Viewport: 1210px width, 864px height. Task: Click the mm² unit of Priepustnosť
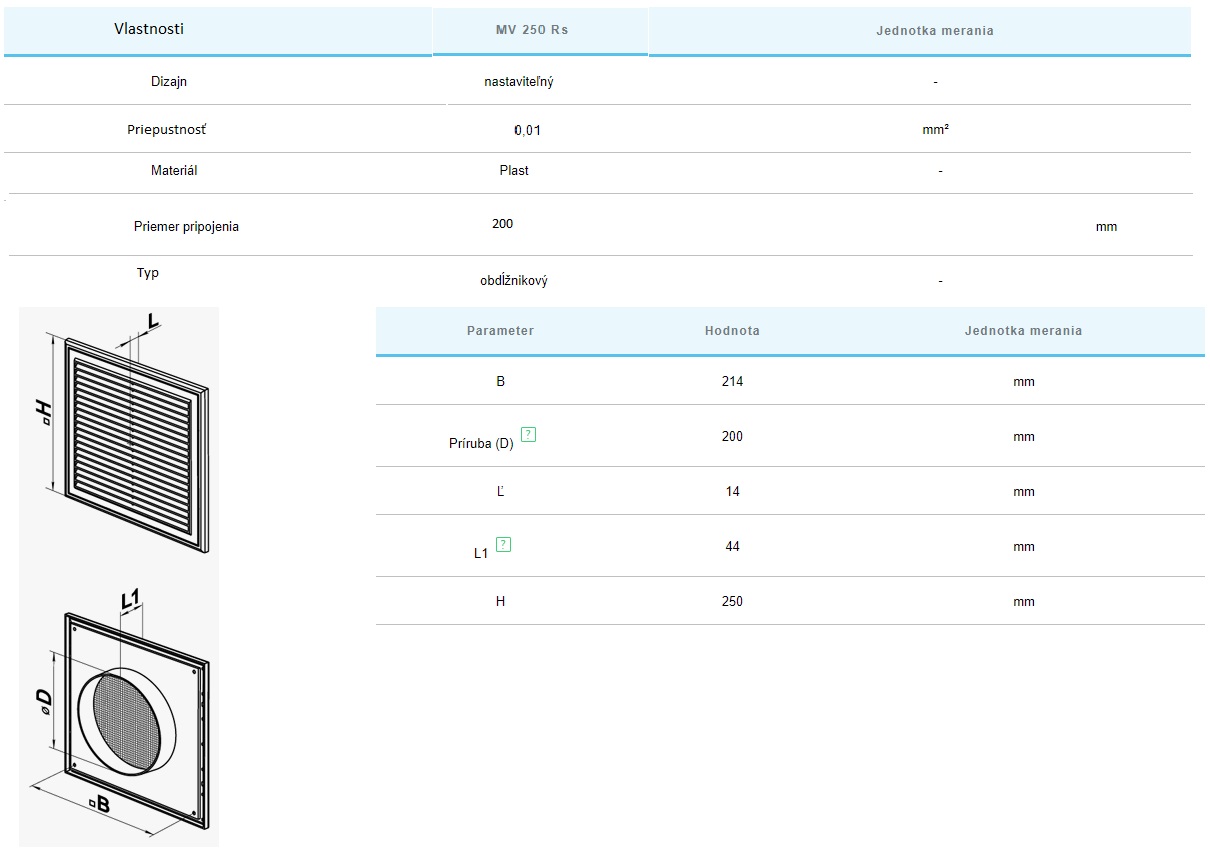pos(936,130)
